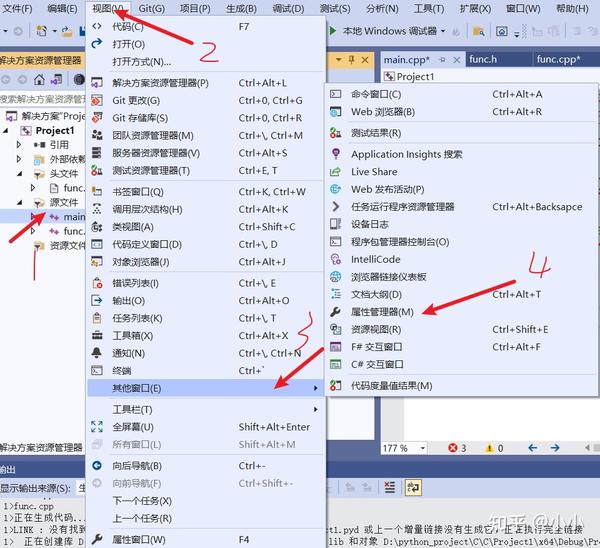Toggle auto-hide pin of Solution Explorer panel

(351, 59)
